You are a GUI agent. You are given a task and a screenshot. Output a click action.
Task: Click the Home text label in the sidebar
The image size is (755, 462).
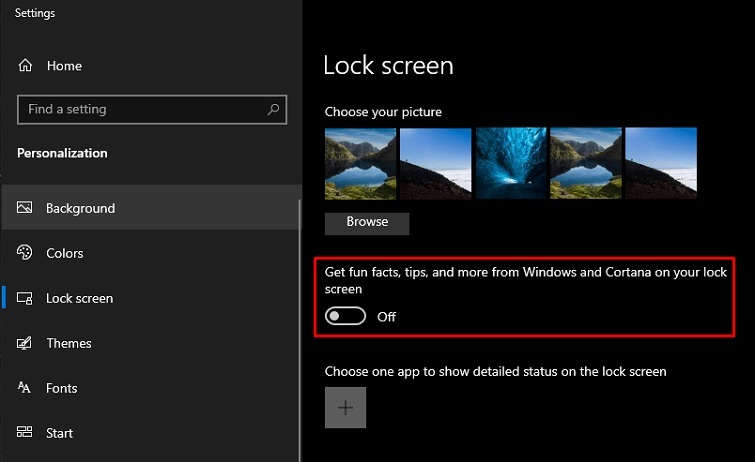(64, 66)
